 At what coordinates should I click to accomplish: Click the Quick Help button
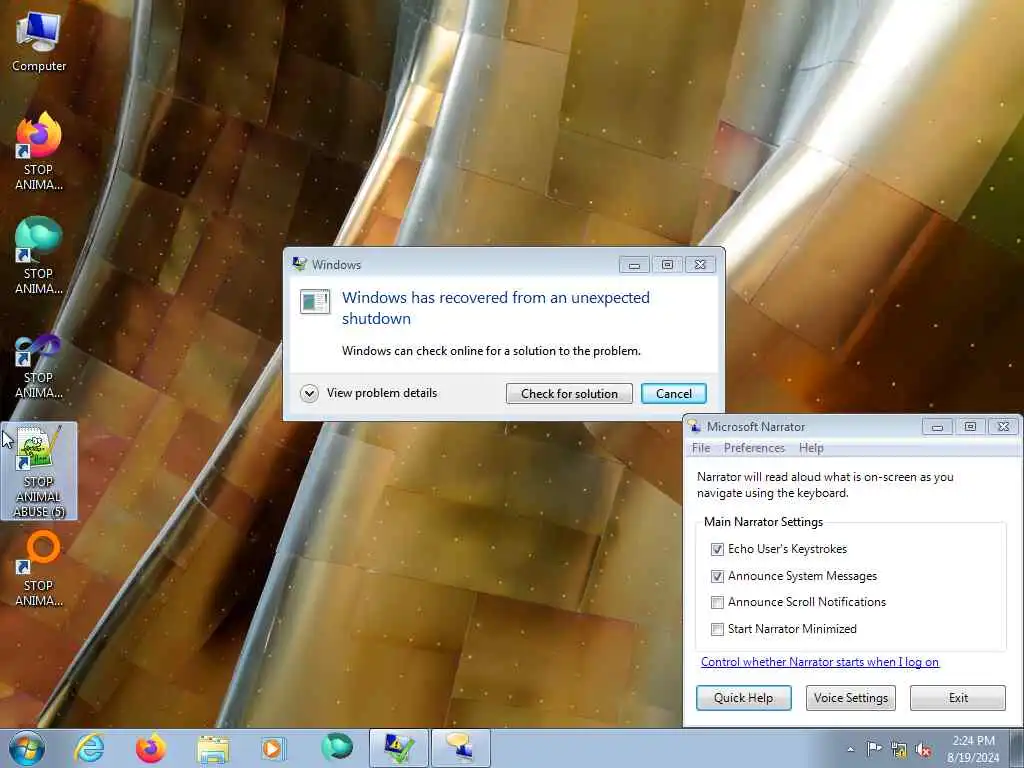tap(743, 697)
